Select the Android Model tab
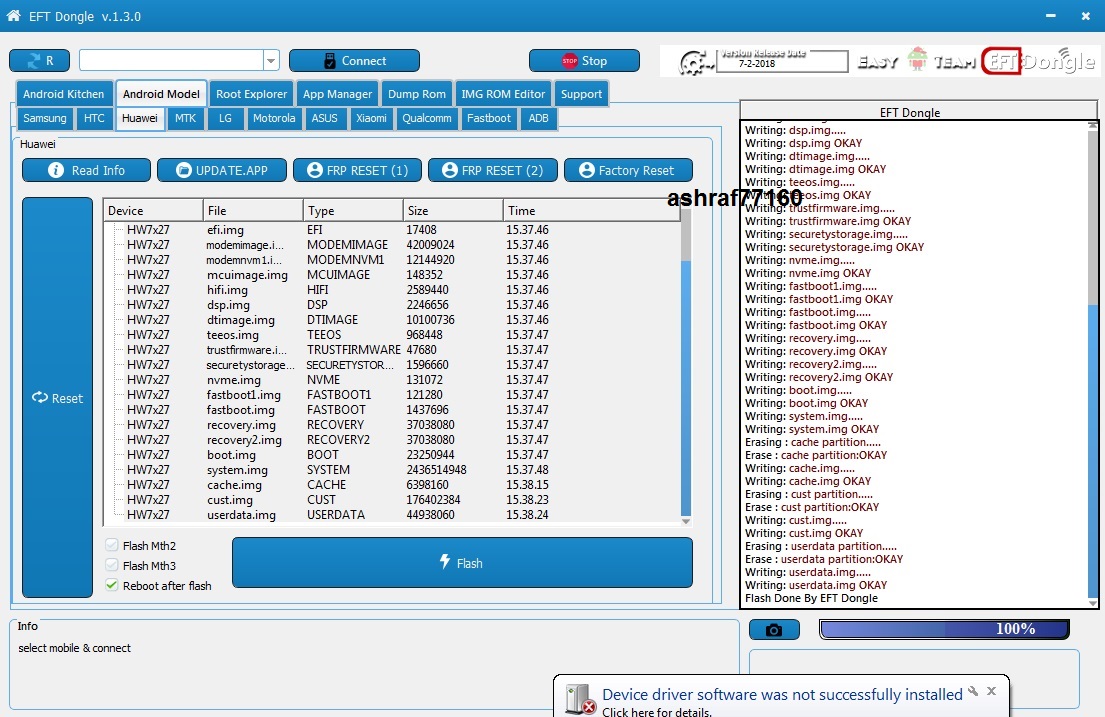This screenshot has width=1105, height=717. [161, 94]
